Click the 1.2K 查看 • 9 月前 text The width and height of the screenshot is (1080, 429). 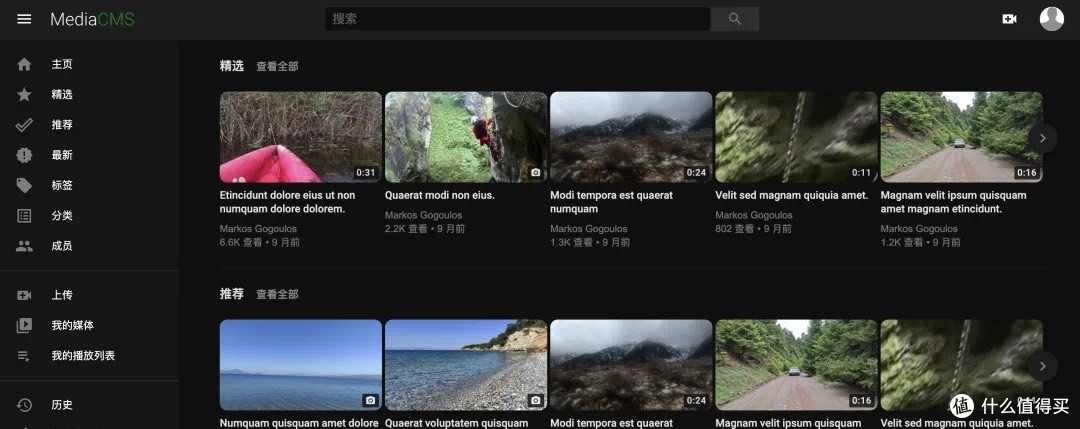click(921, 242)
